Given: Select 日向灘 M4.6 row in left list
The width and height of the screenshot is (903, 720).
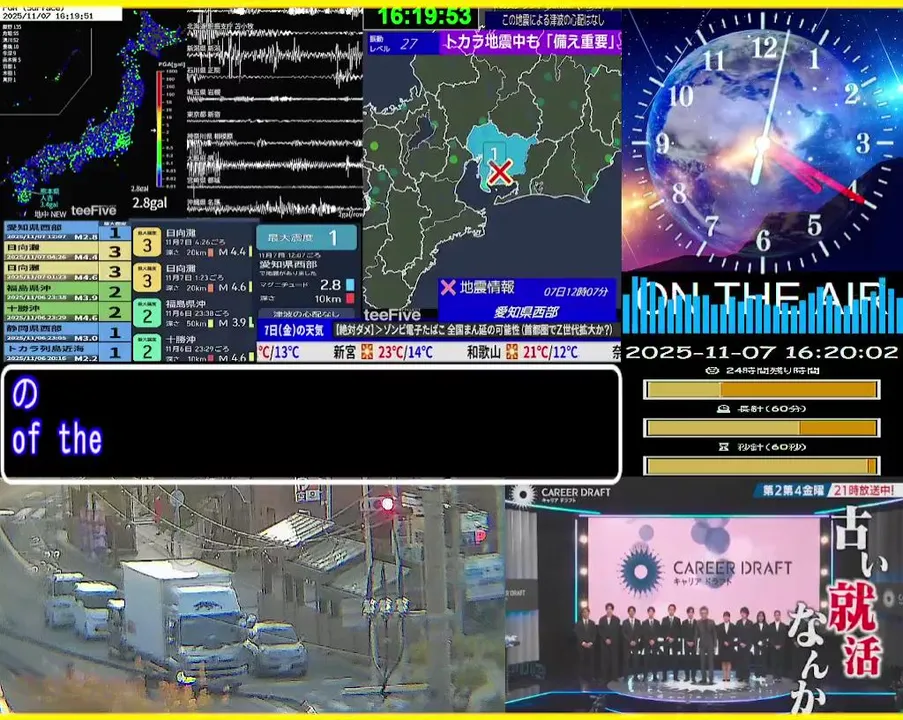Looking at the screenshot, I should (x=67, y=272).
